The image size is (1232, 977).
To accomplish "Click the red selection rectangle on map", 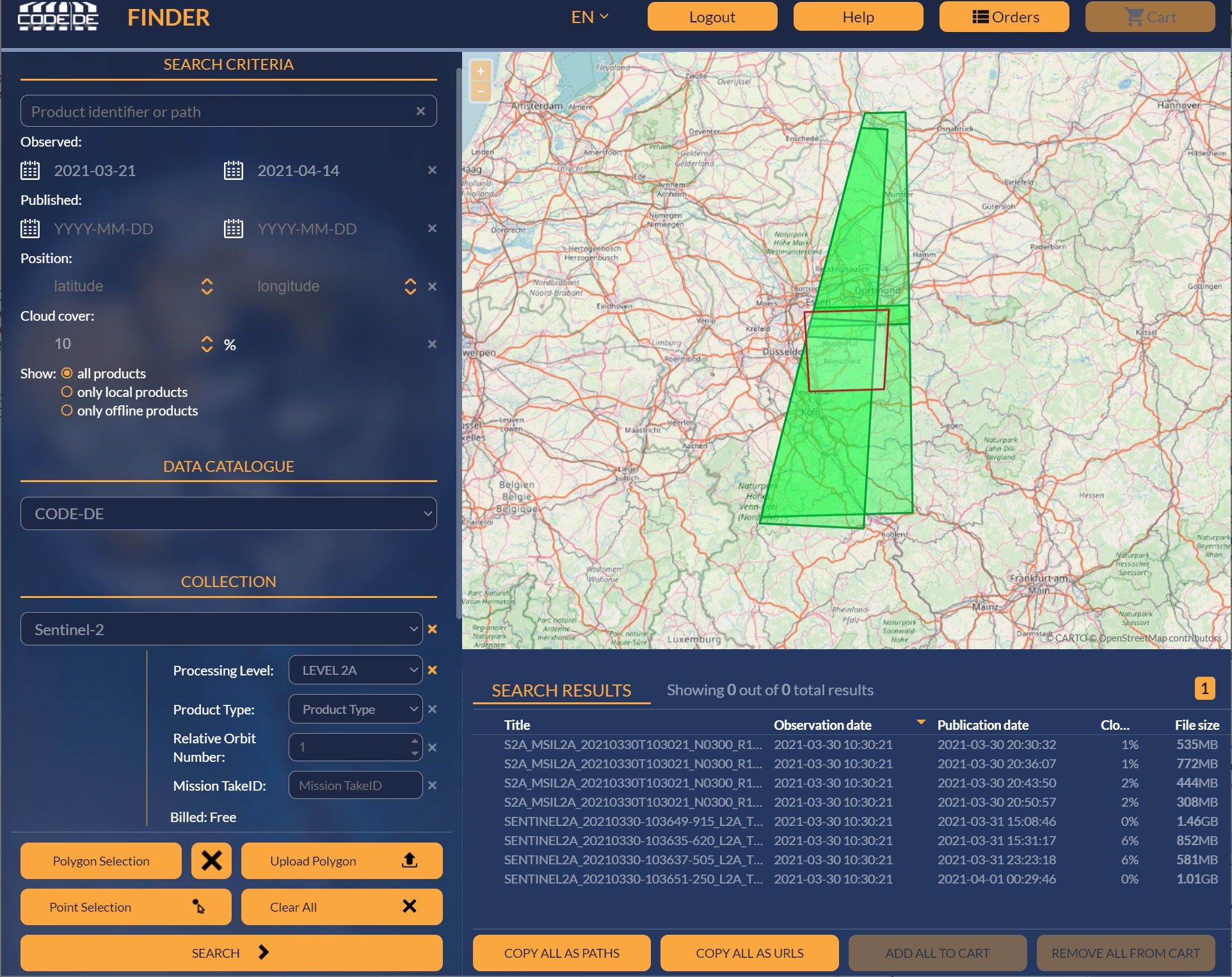I will coord(847,350).
